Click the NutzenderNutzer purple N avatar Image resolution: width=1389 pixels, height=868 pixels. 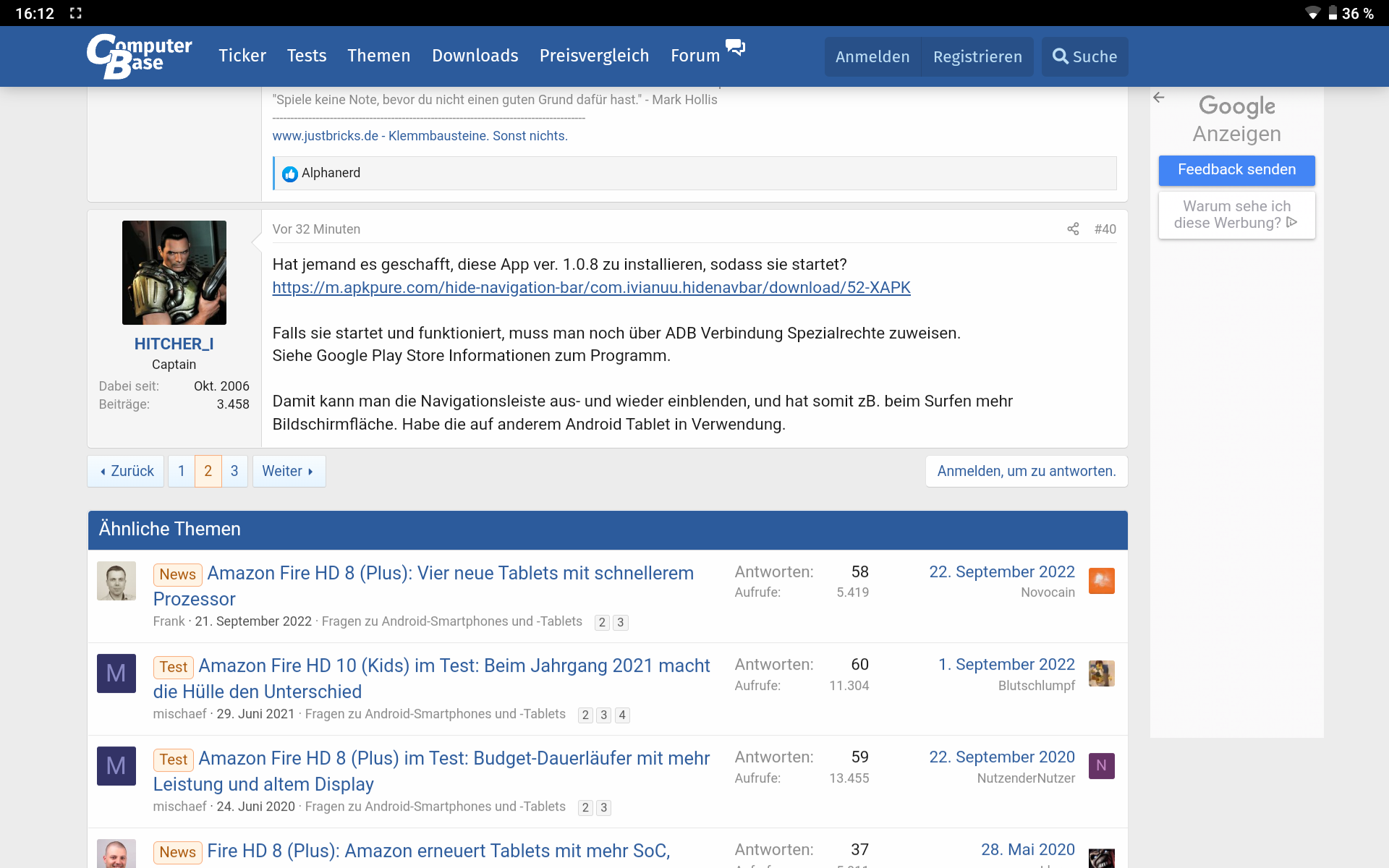pyautogui.click(x=1101, y=766)
